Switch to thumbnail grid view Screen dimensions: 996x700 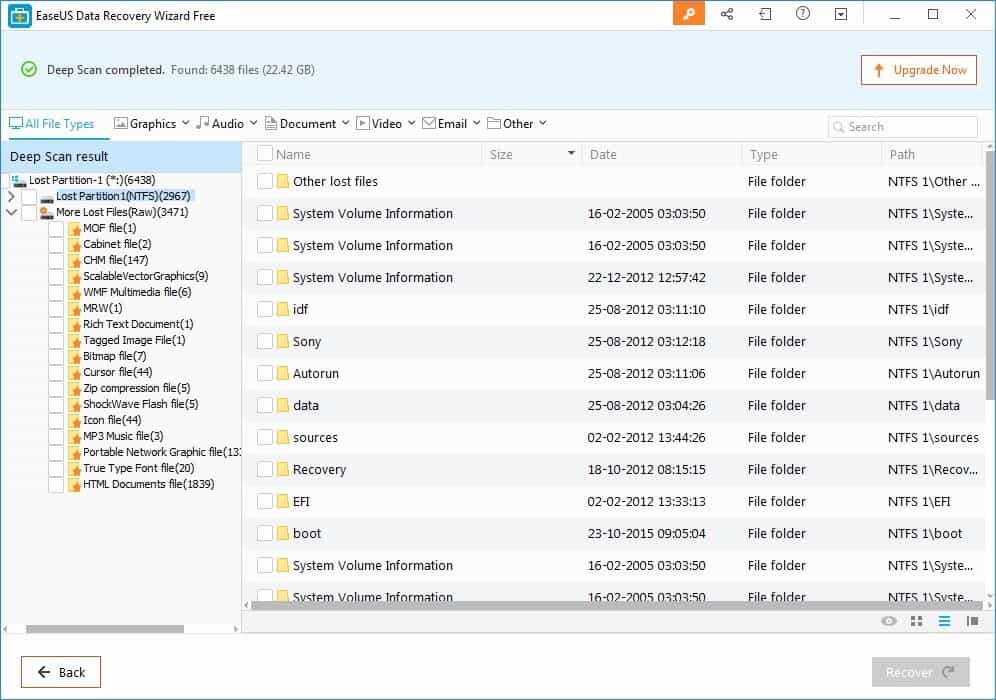pyautogui.click(x=916, y=621)
